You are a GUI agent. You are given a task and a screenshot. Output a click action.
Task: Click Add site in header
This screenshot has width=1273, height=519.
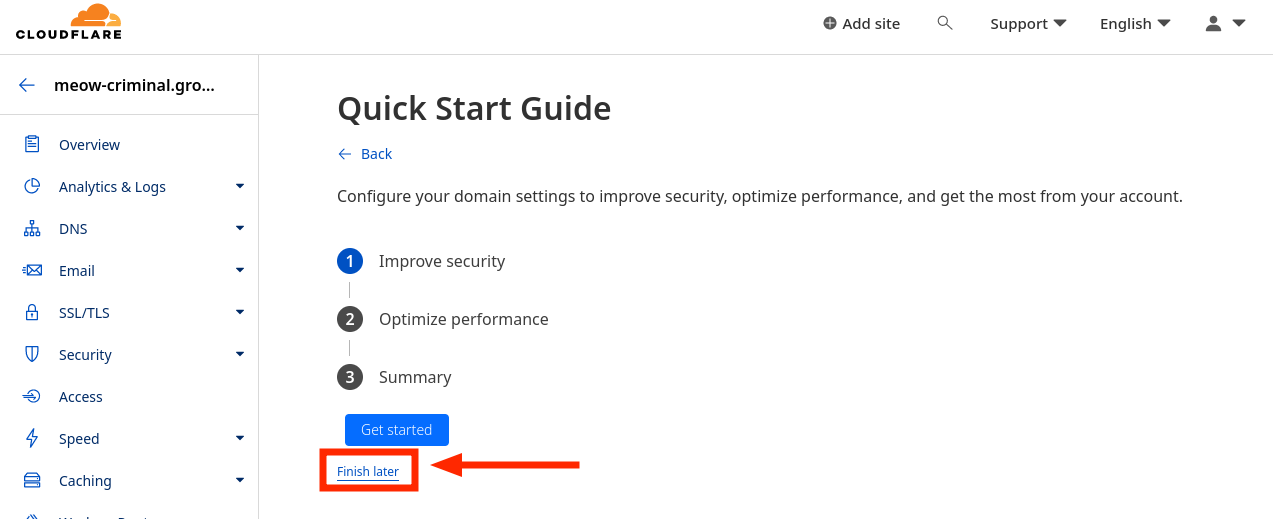click(x=861, y=23)
